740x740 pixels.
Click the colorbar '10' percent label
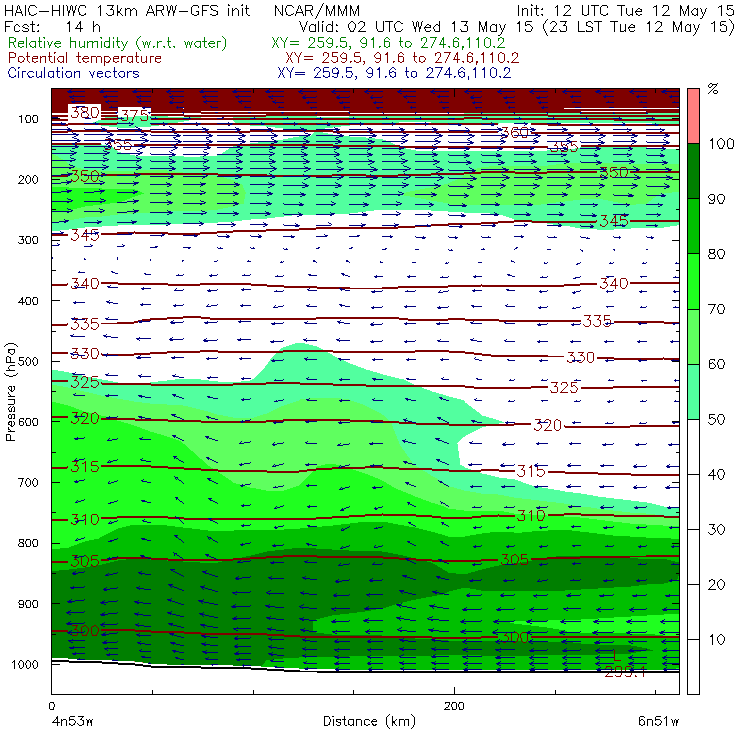717,640
